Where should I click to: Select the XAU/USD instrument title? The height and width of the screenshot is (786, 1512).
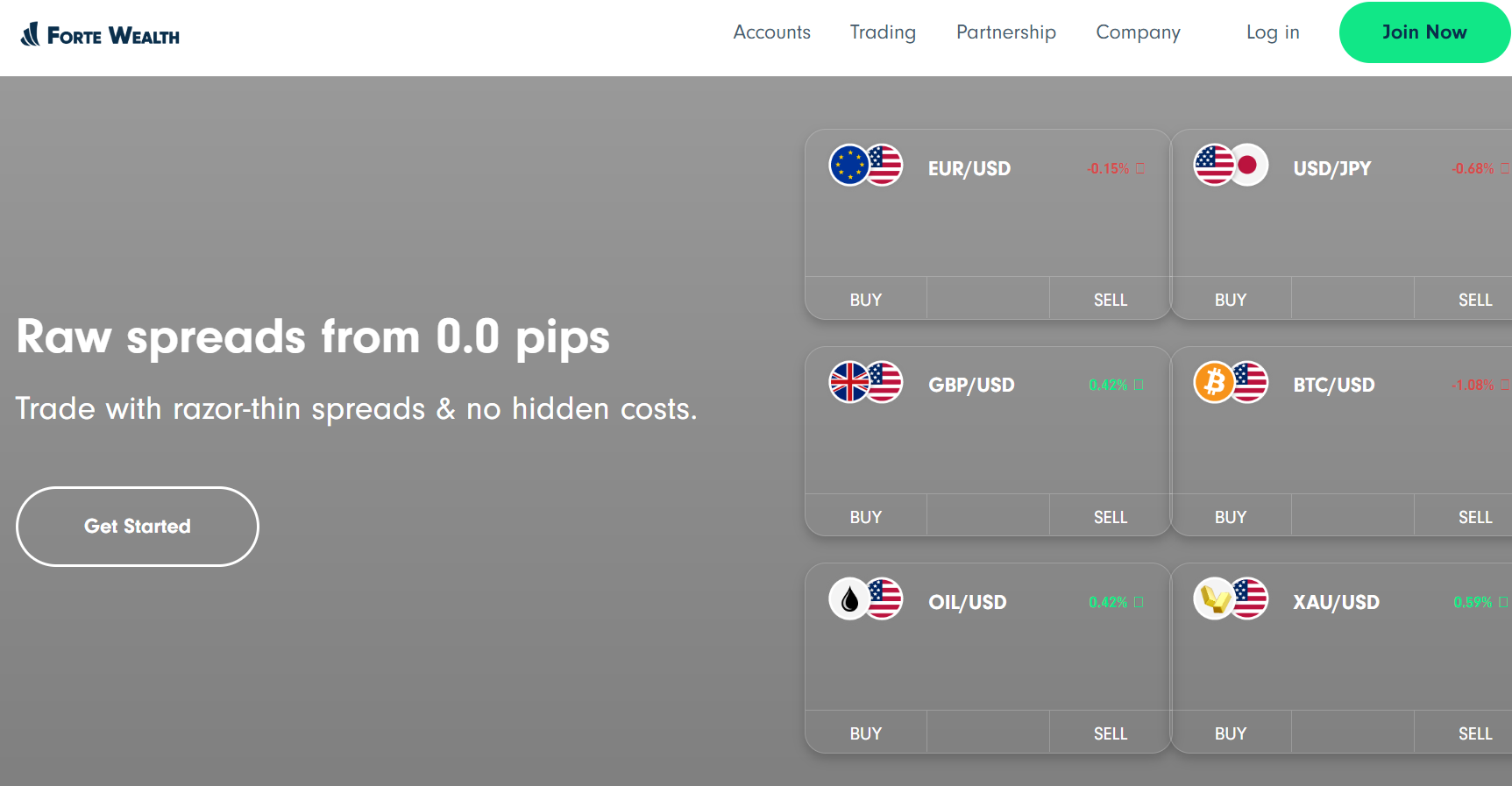click(x=1336, y=602)
